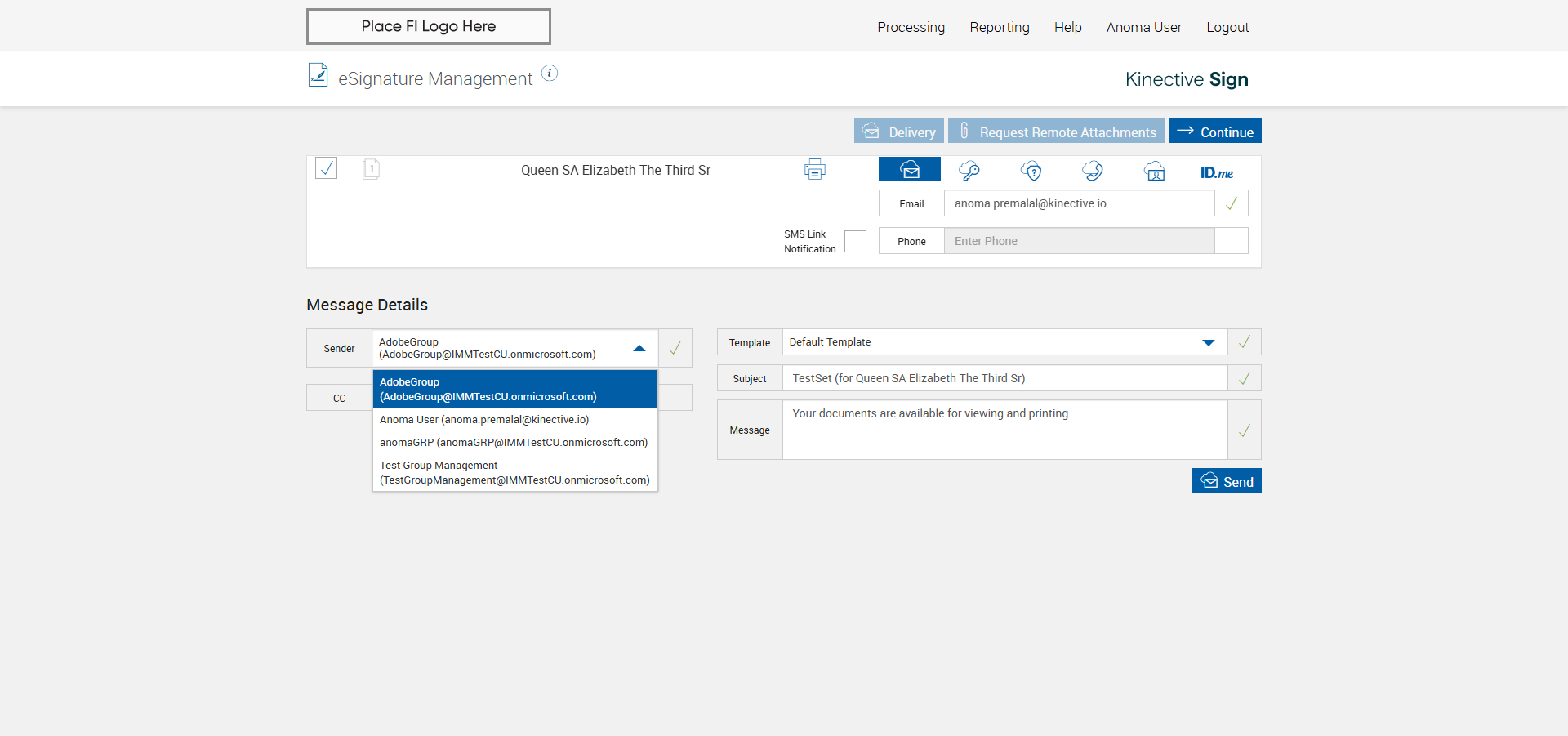Open the eSignature Management info icon
1568x736 pixels.
point(550,74)
